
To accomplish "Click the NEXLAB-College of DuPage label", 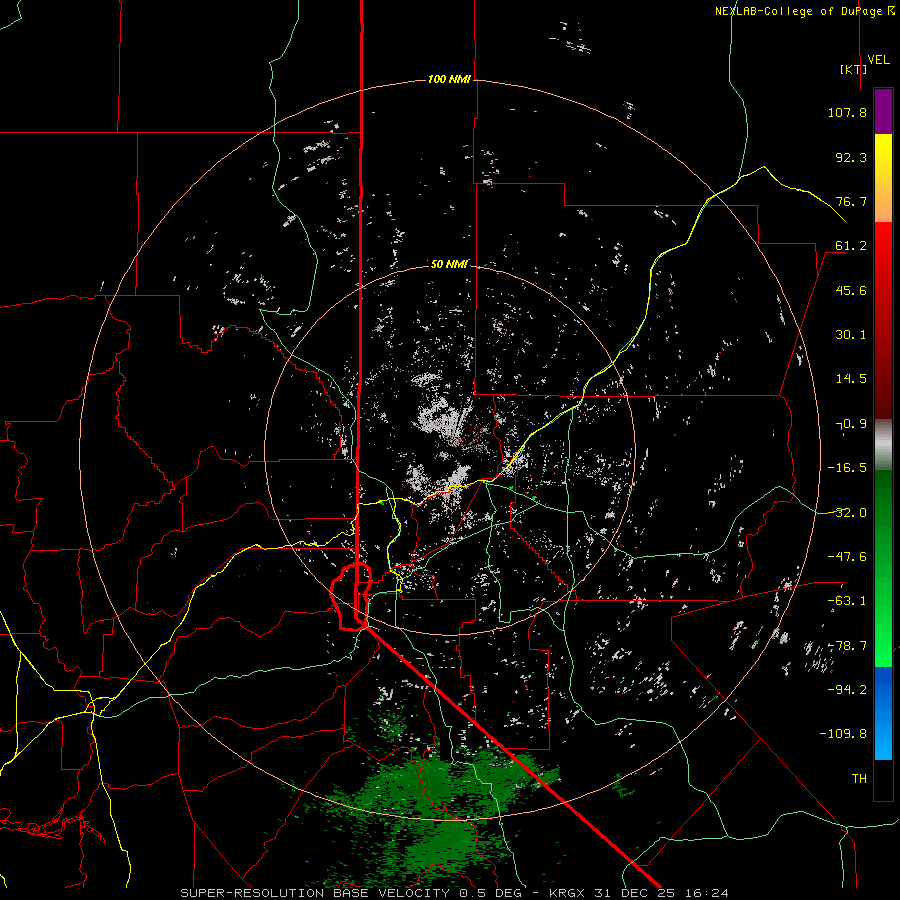I will tap(804, 11).
